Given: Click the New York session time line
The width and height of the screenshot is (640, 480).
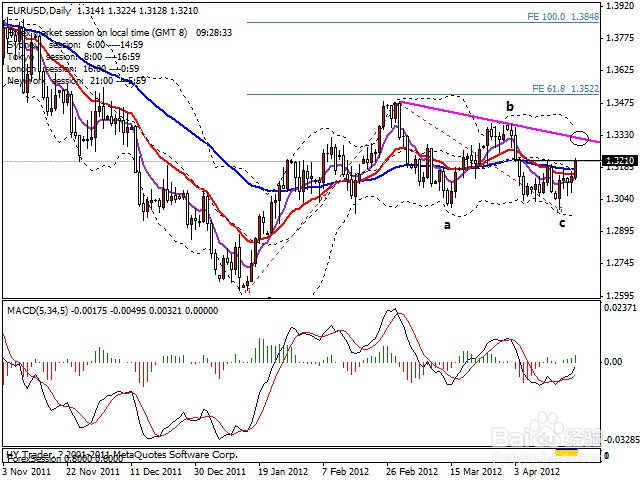Looking at the screenshot, I should pos(77,81).
